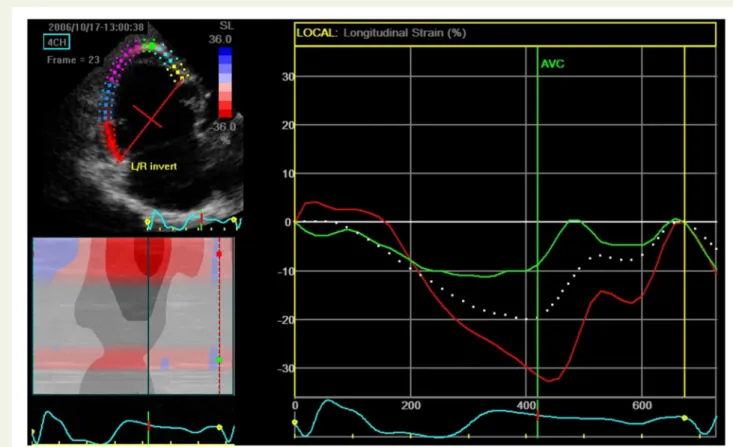Click the magenta segment dots on echo
The height and width of the screenshot is (447, 733).
(125, 61)
